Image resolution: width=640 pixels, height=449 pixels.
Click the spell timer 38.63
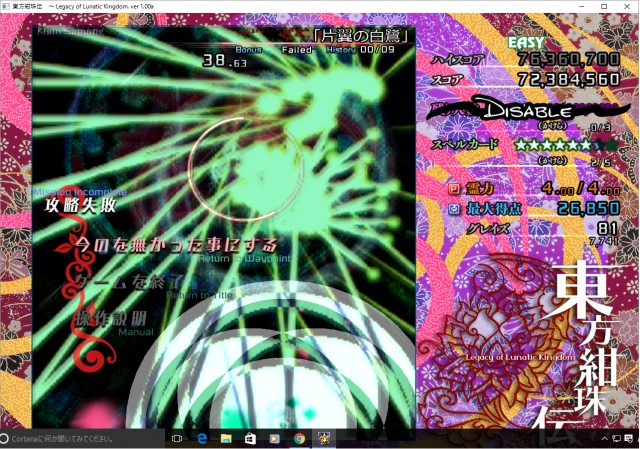(x=224, y=60)
